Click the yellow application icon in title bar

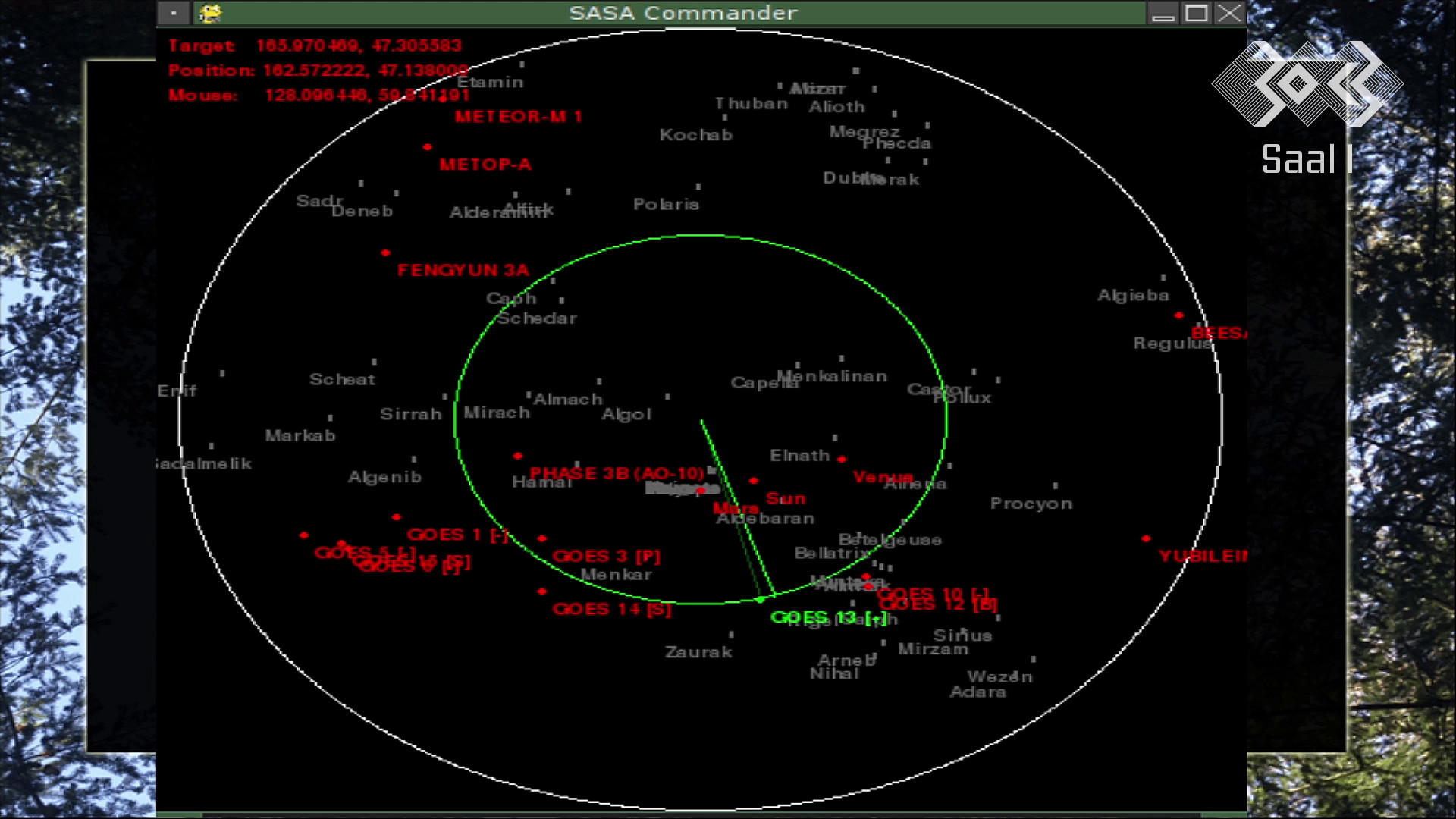210,13
